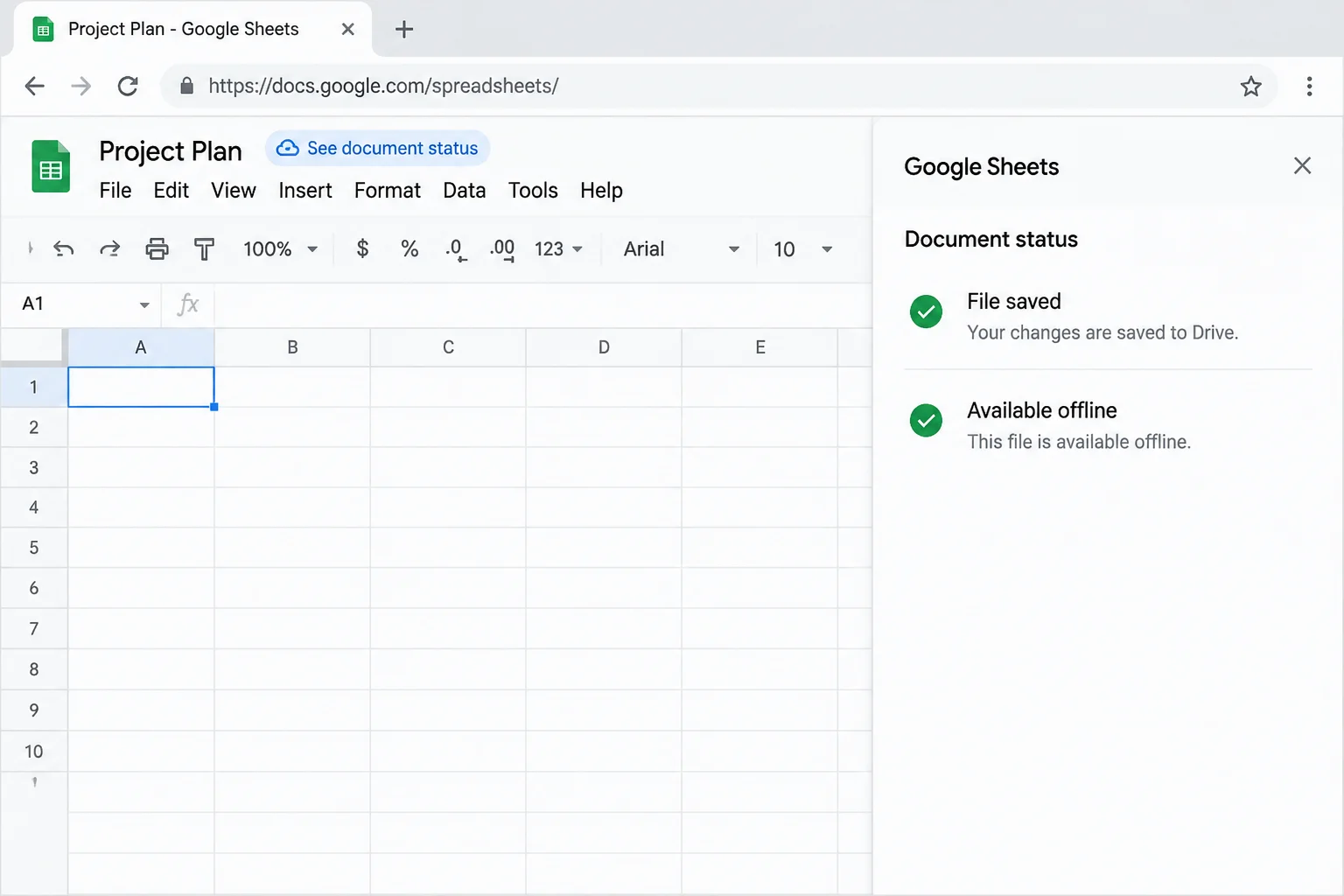Format as currency with the dollar icon
The image size is (1344, 896).
362,249
